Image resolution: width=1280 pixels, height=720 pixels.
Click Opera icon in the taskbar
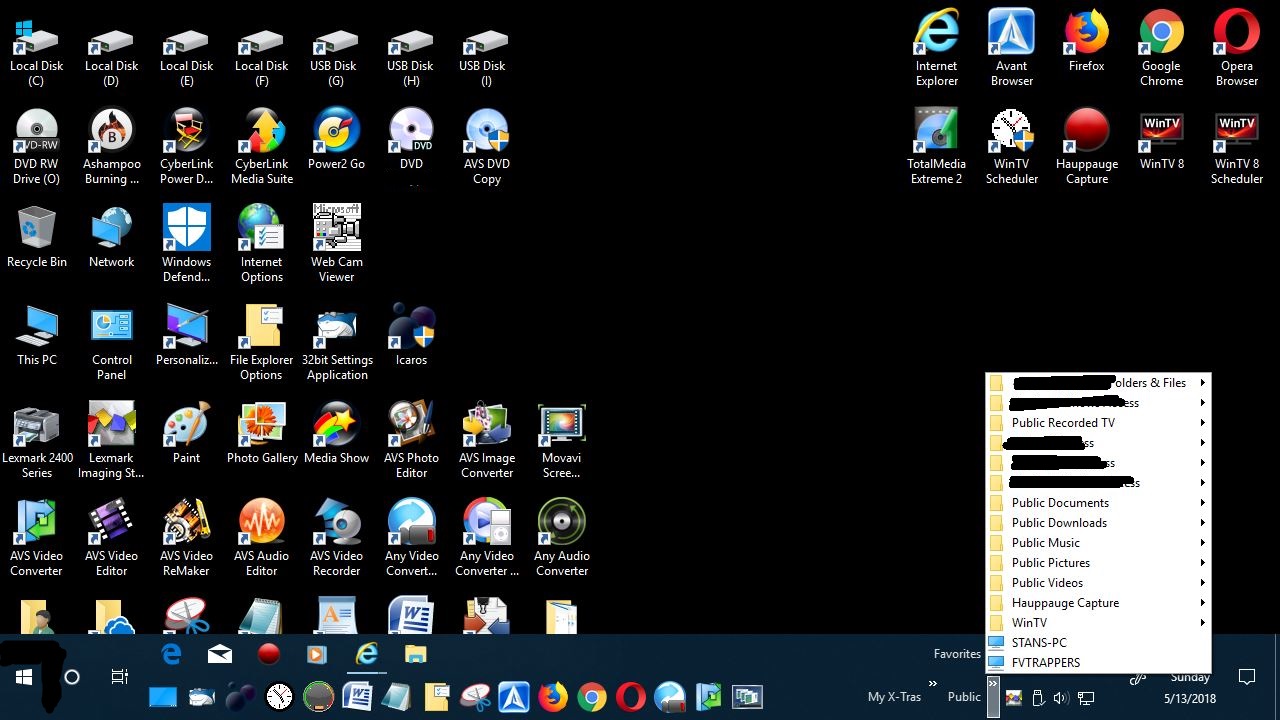coord(630,696)
